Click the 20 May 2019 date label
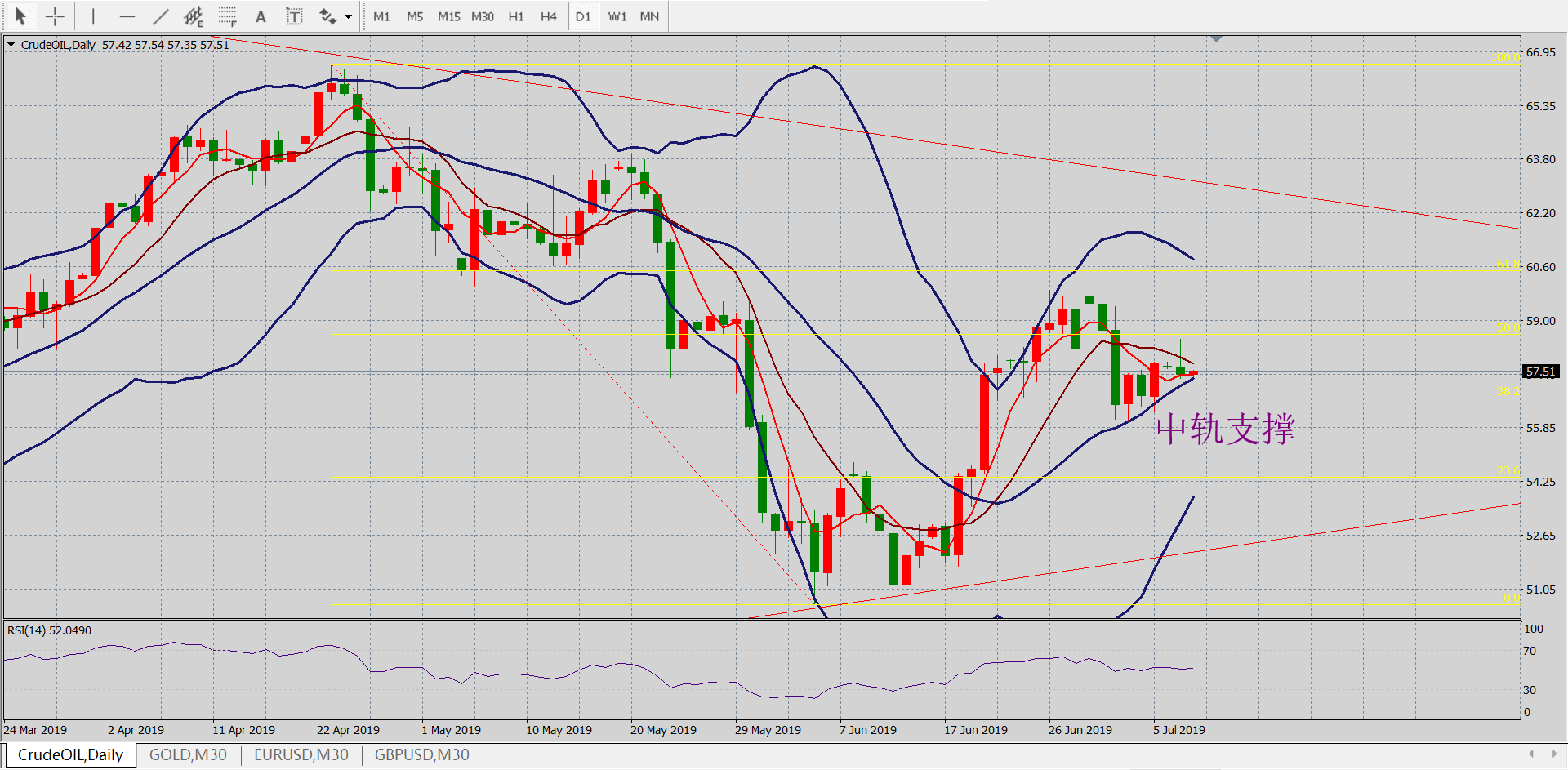Image resolution: width=1568 pixels, height=770 pixels. coord(663,730)
